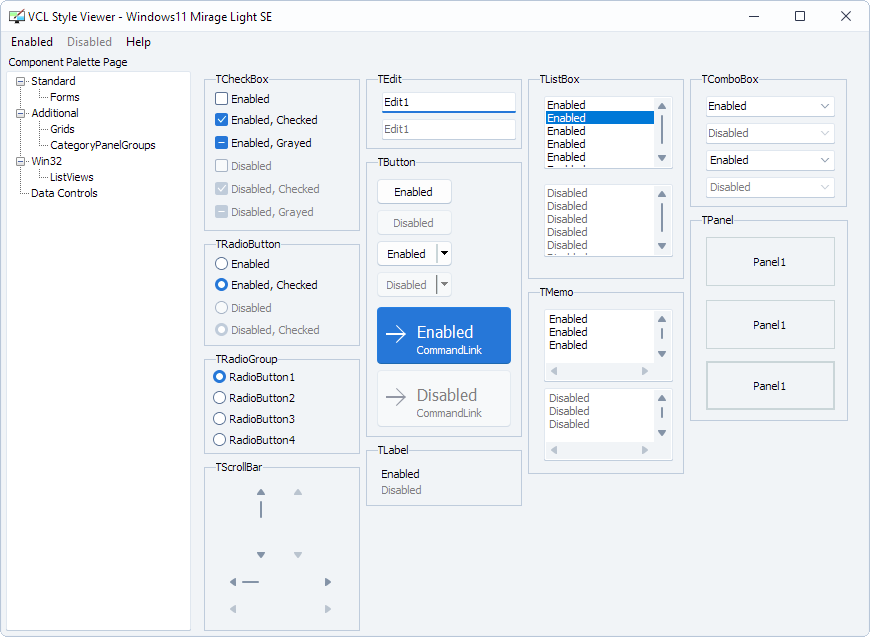Viewport: 870px width, 637px height.
Task: Click the TListBox scroll up arrow
Action: tap(662, 106)
